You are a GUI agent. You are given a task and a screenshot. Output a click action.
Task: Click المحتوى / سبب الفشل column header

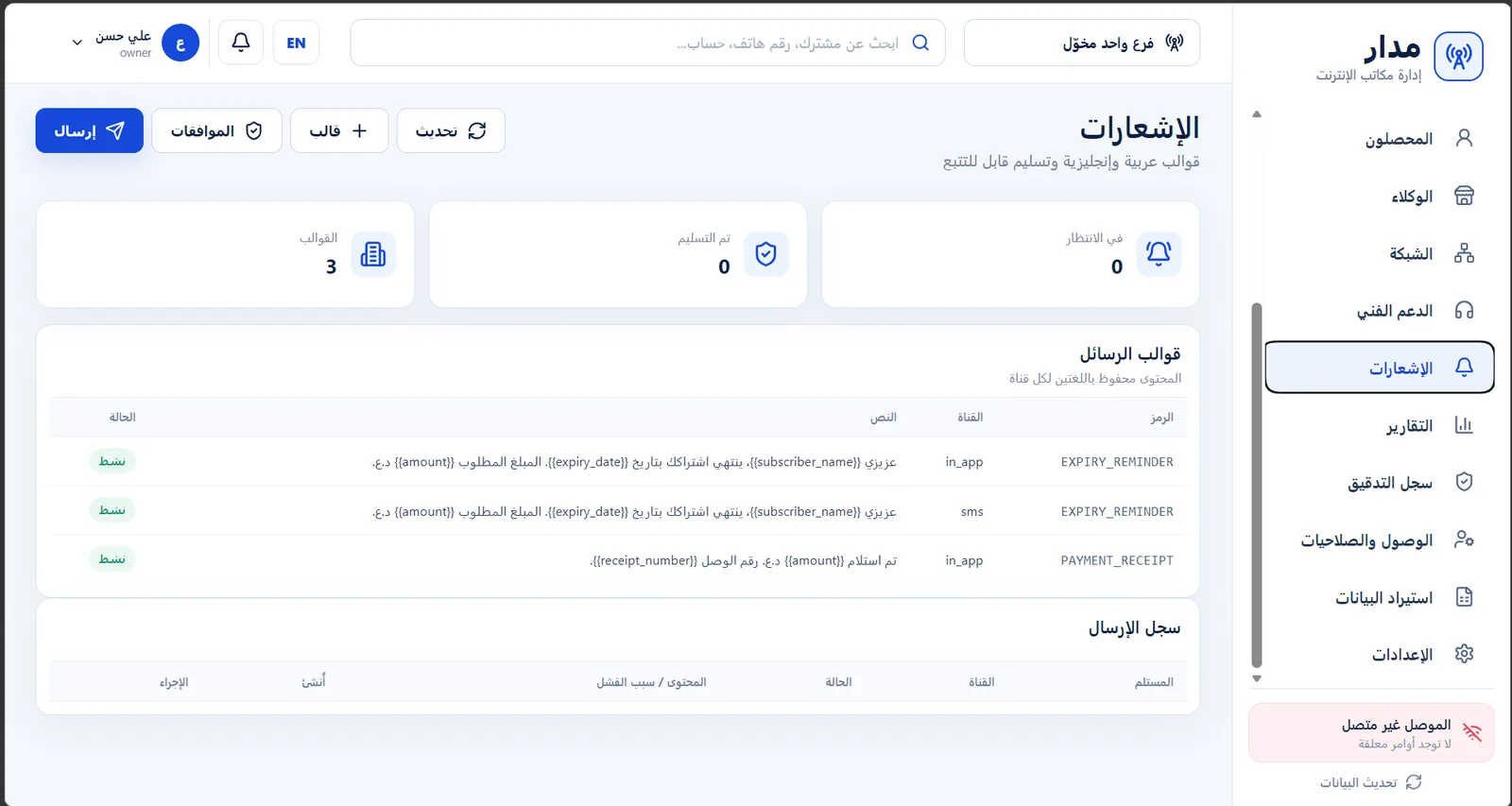coord(651,681)
